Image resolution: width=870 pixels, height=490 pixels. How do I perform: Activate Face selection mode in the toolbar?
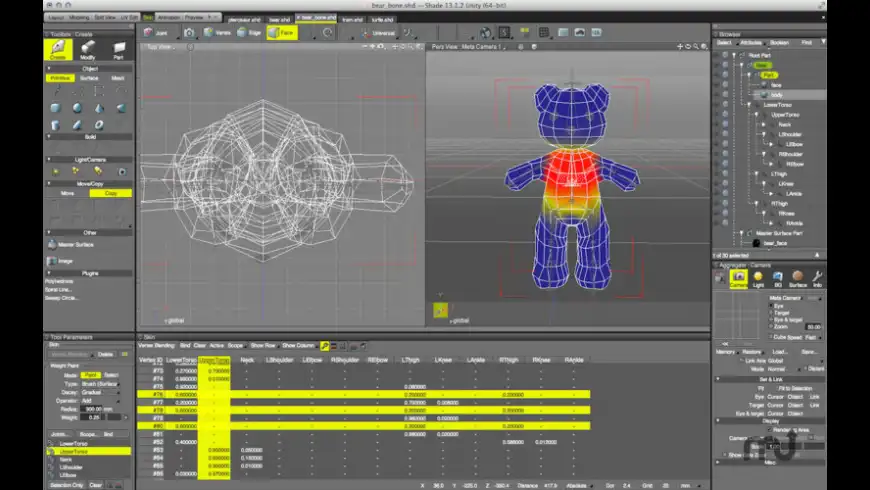click(x=282, y=32)
